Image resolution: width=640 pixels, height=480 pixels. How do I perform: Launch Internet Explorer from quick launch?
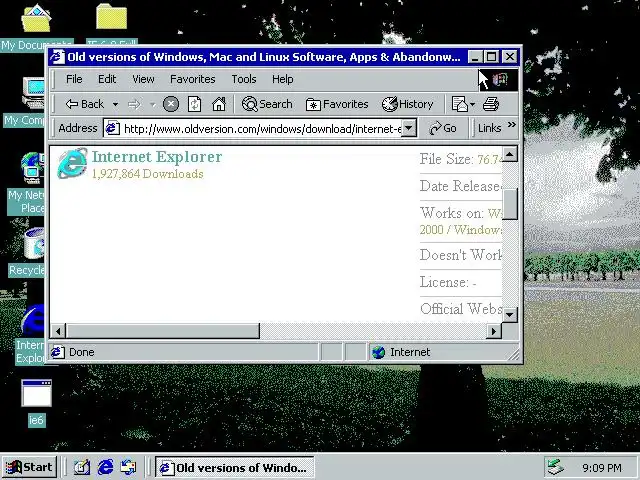pyautogui.click(x=105, y=467)
